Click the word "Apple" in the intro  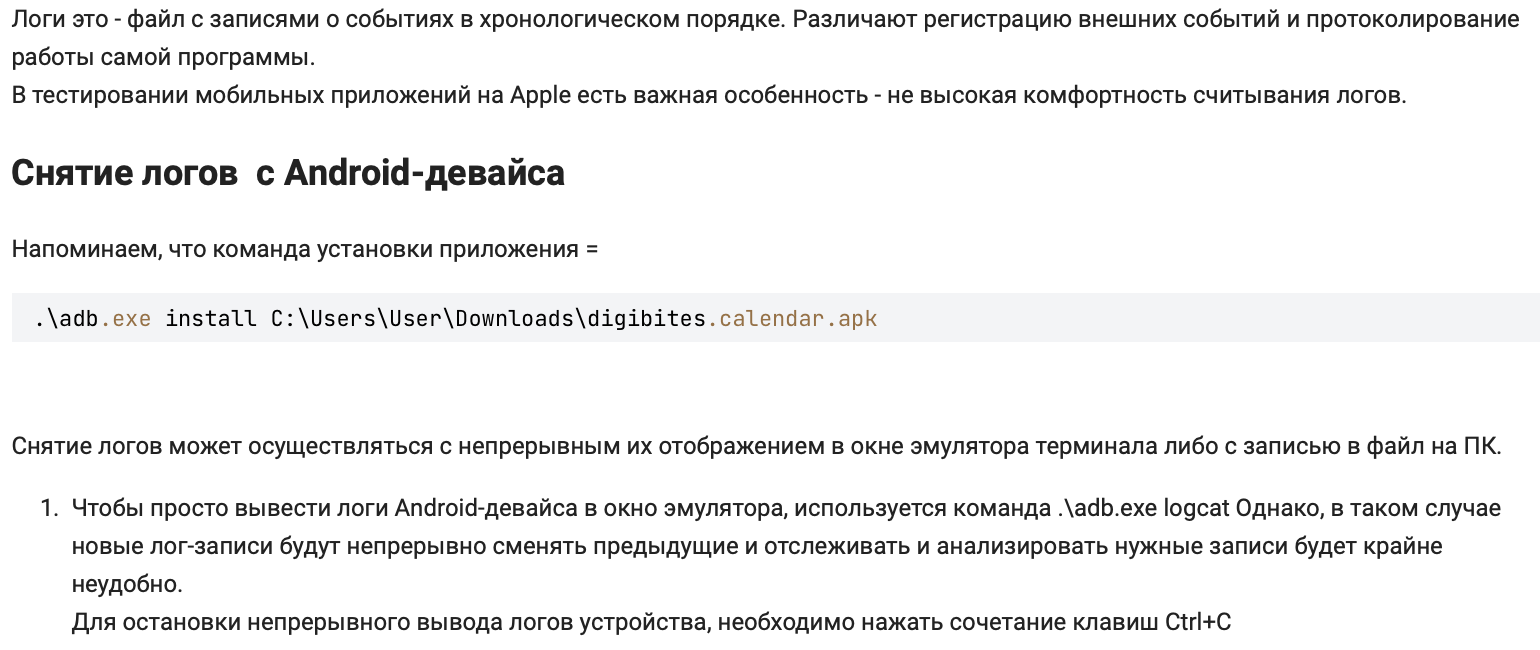pyautogui.click(x=539, y=95)
